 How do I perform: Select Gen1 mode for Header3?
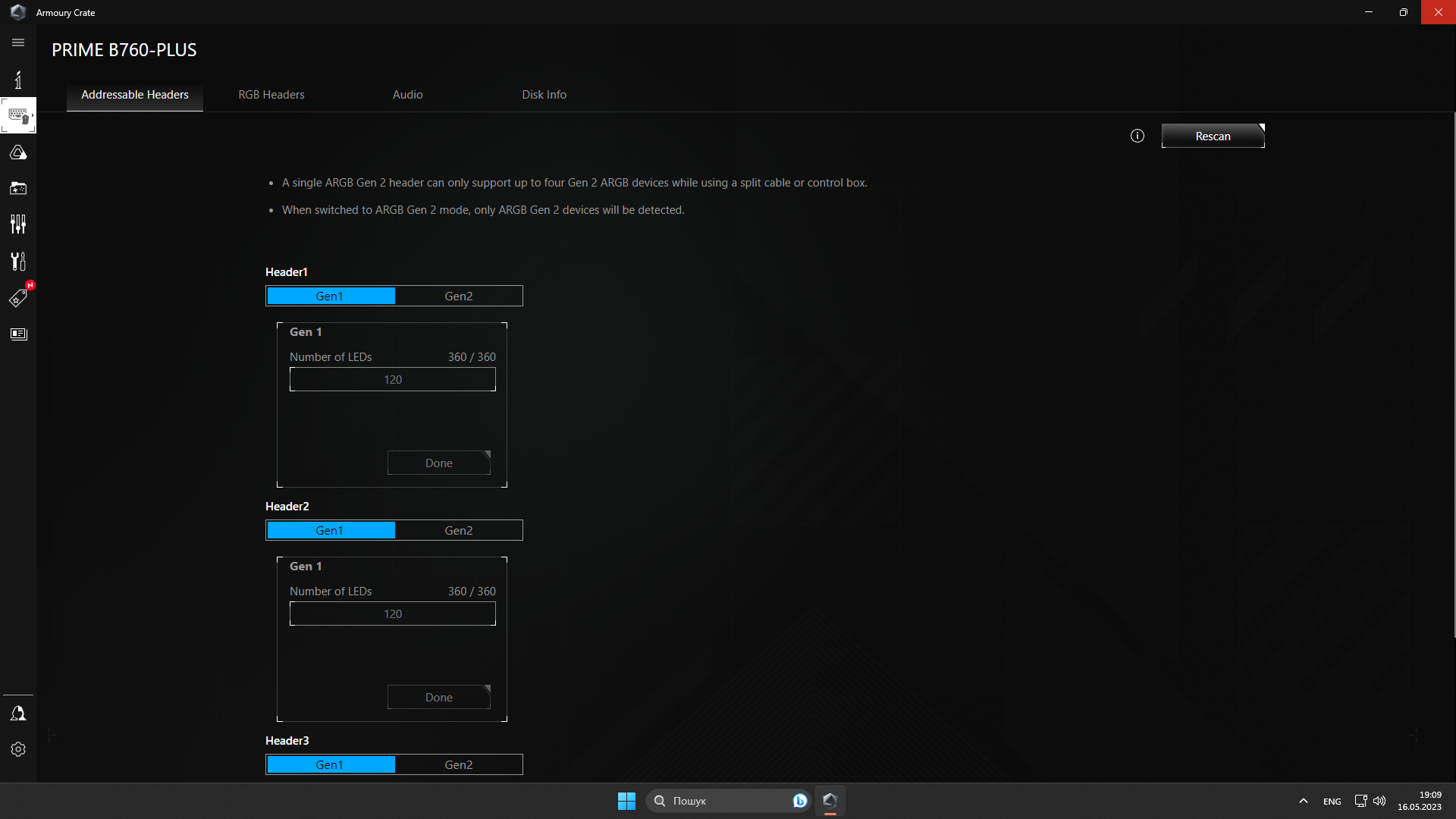click(330, 764)
